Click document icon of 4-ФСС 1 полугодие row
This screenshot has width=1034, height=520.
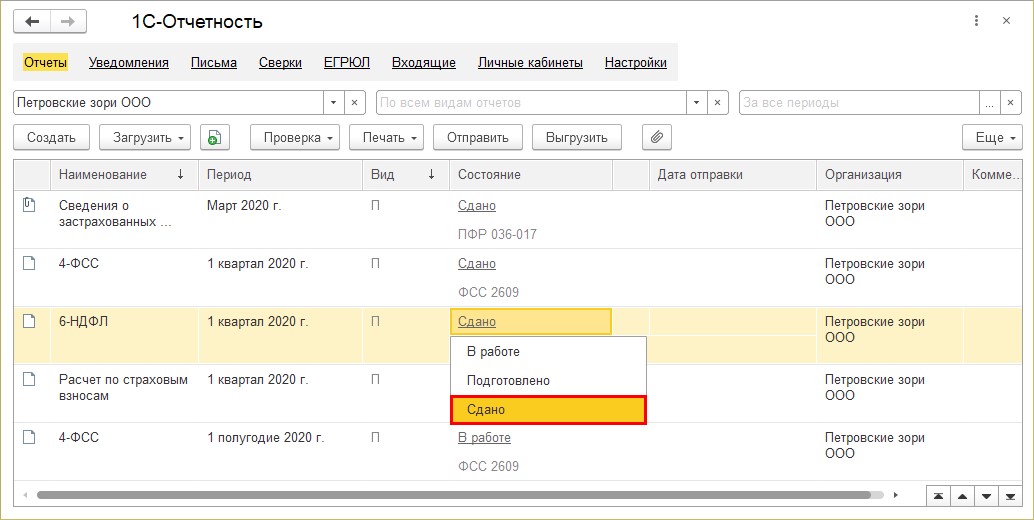pos(29,437)
